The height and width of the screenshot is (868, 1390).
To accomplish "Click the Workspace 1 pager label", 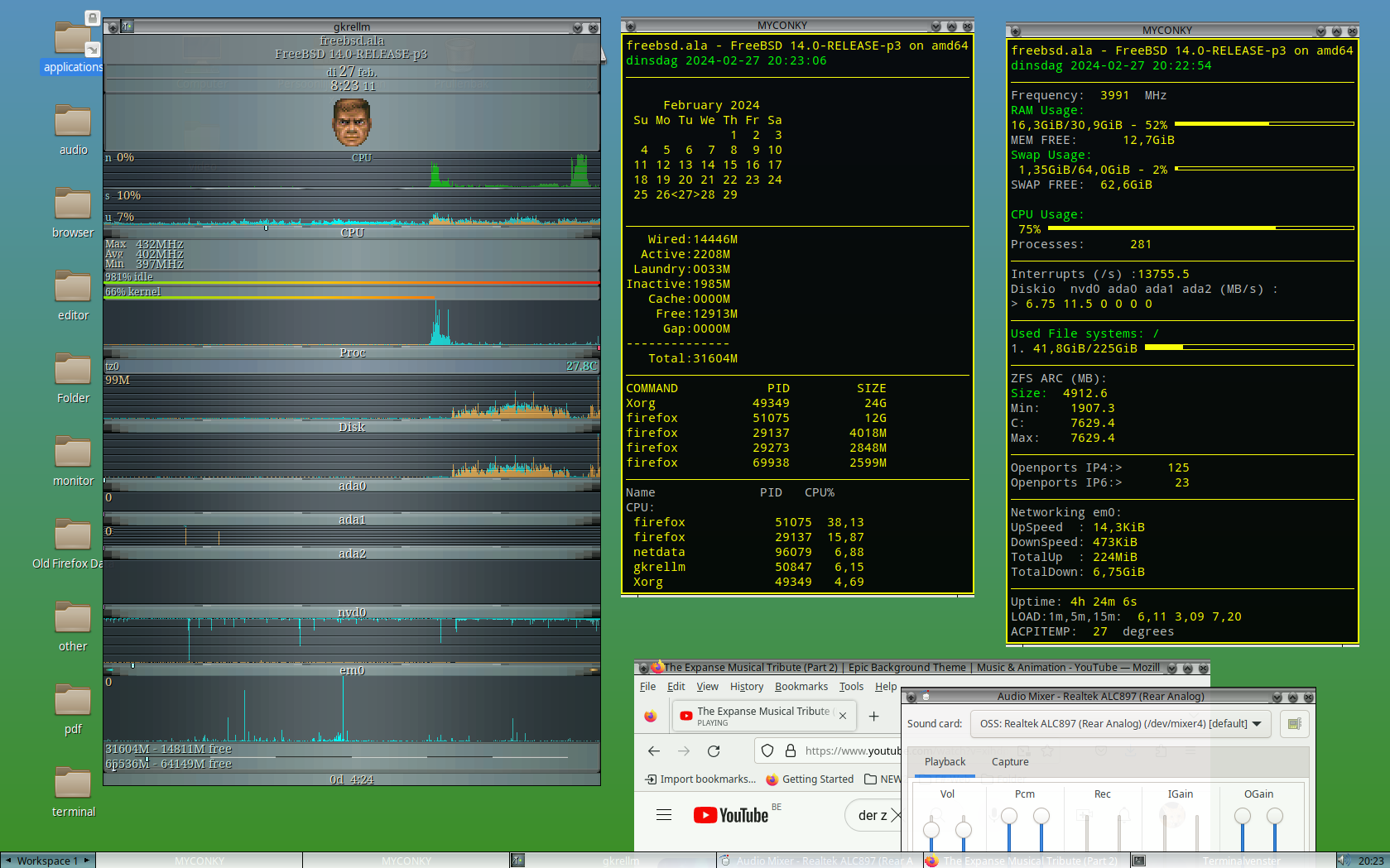I will (47, 861).
